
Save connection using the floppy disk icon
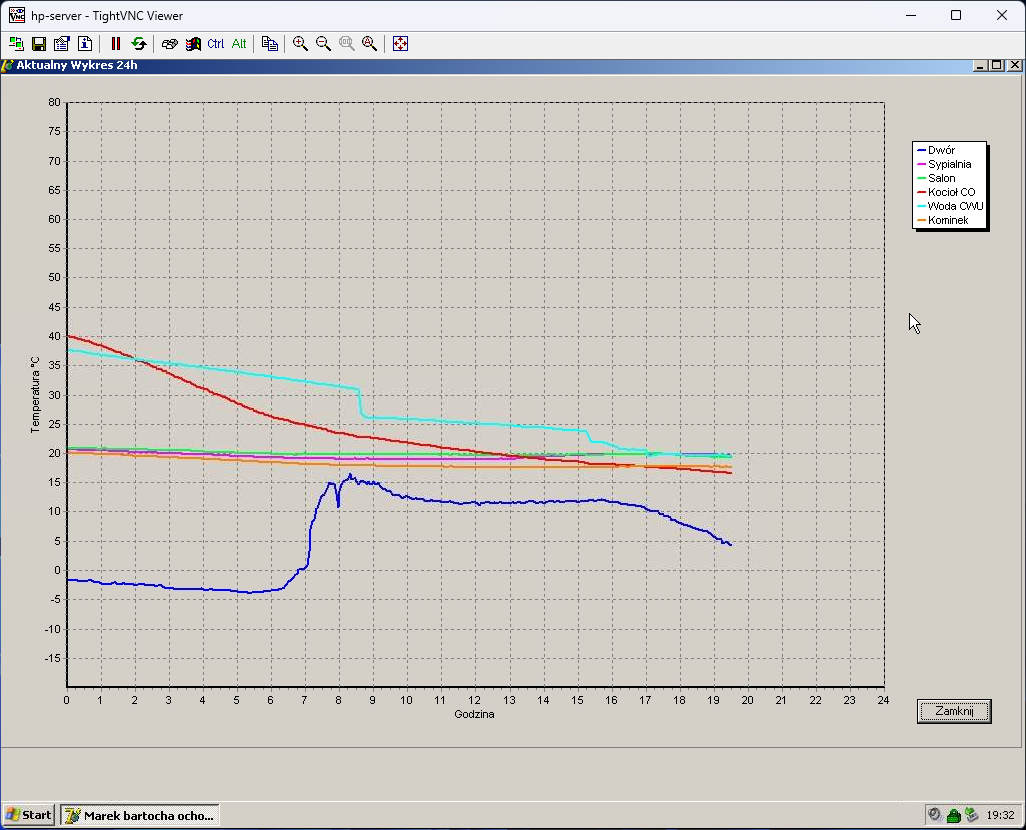coord(39,44)
